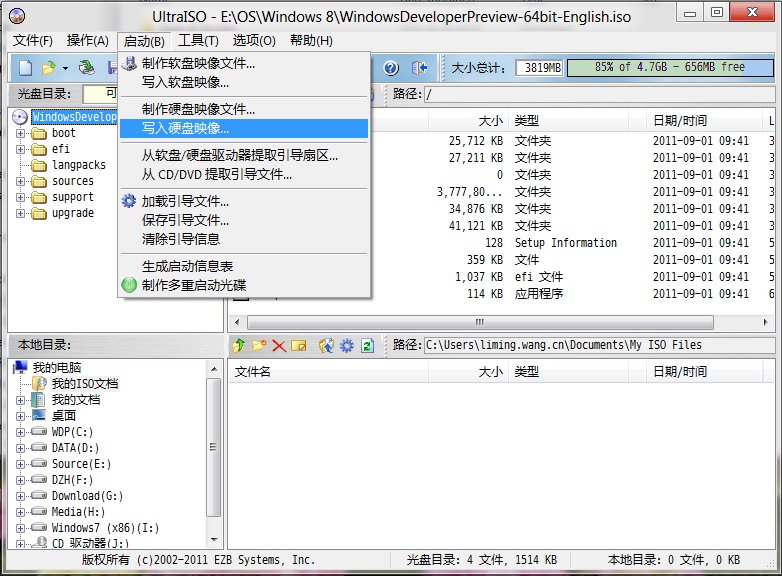Expand the boot folder node
Image resolution: width=782 pixels, height=576 pixels.
coord(20,133)
